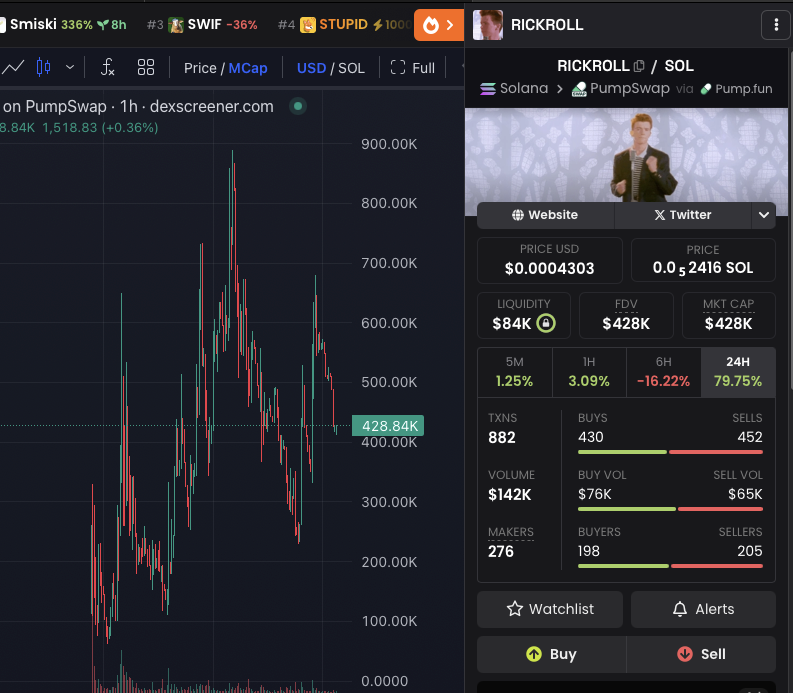This screenshot has width=793, height=693.
Task: Click the Full screen brackets icon
Action: 398,68
